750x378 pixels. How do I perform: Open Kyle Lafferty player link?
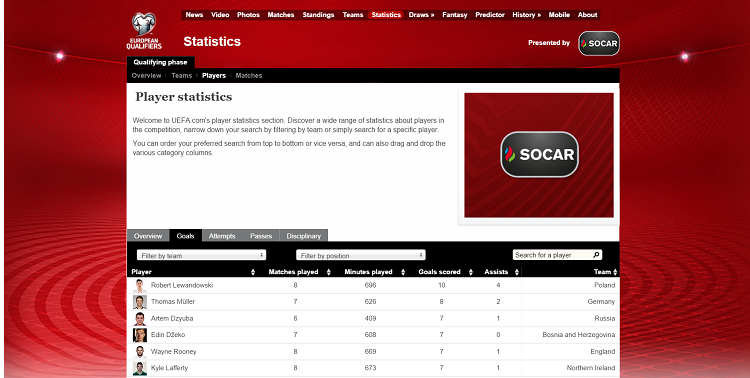click(x=169, y=368)
